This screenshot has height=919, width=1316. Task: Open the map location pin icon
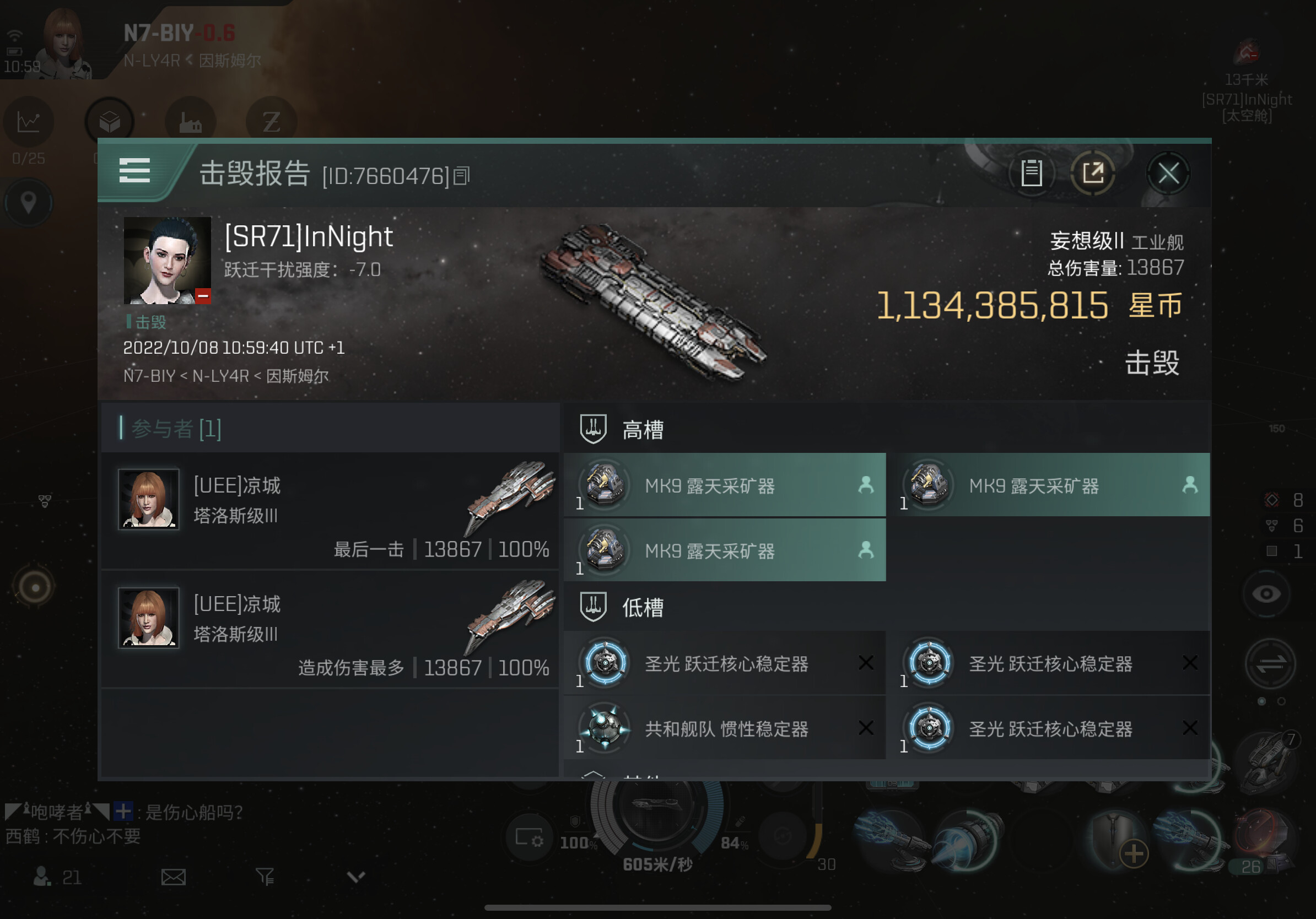coord(28,202)
